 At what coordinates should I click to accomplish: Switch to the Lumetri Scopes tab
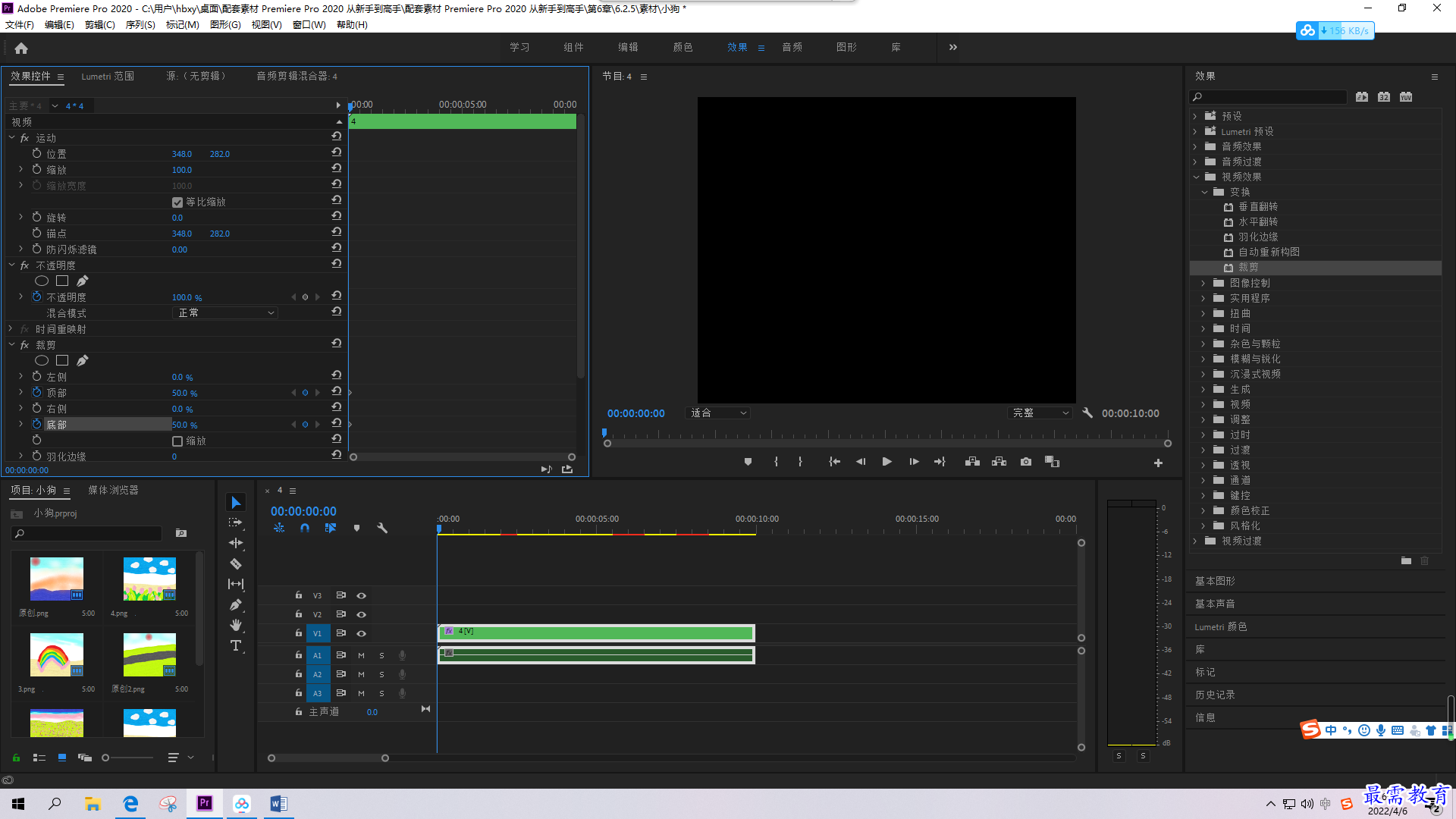108,77
